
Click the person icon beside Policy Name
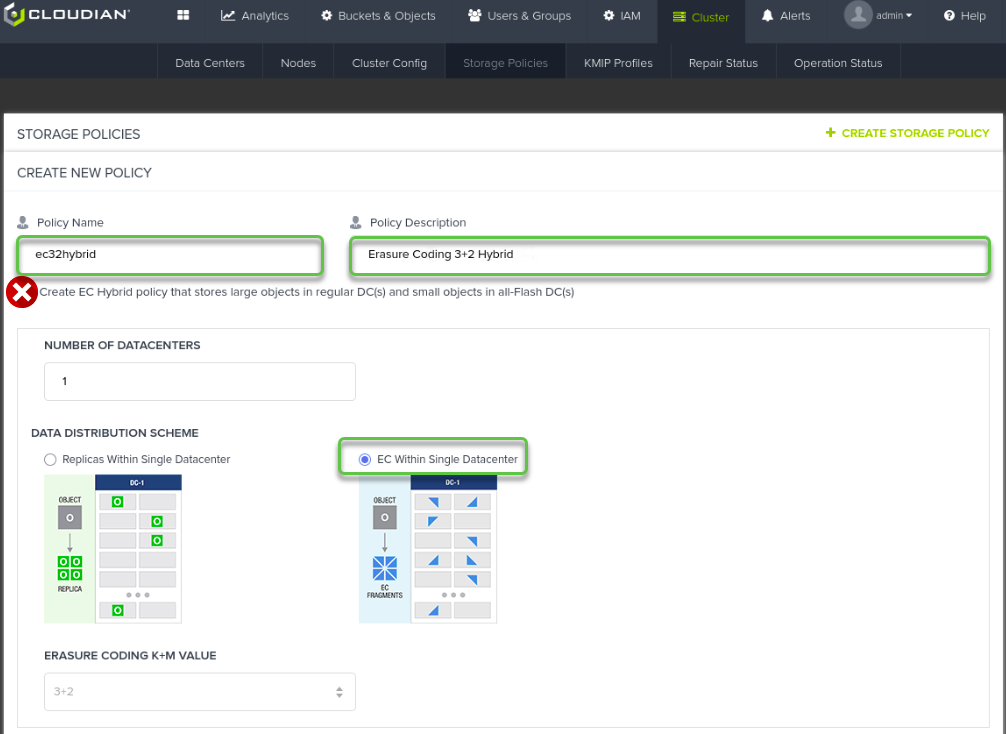(23, 223)
